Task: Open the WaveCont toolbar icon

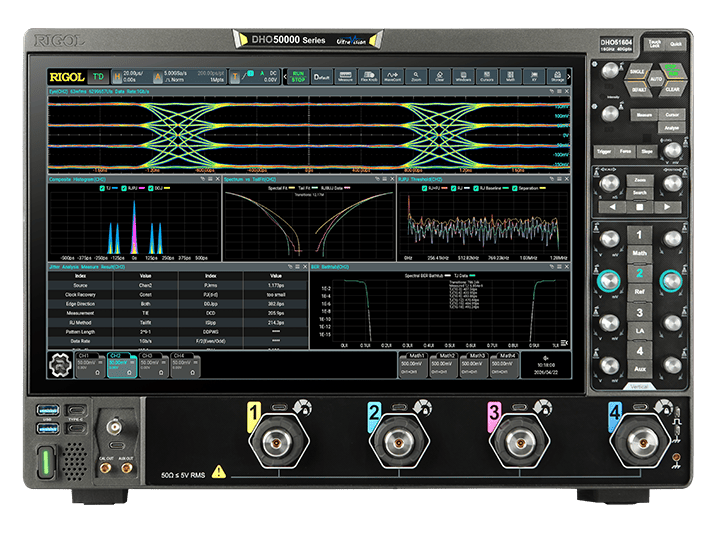Action: tap(392, 76)
